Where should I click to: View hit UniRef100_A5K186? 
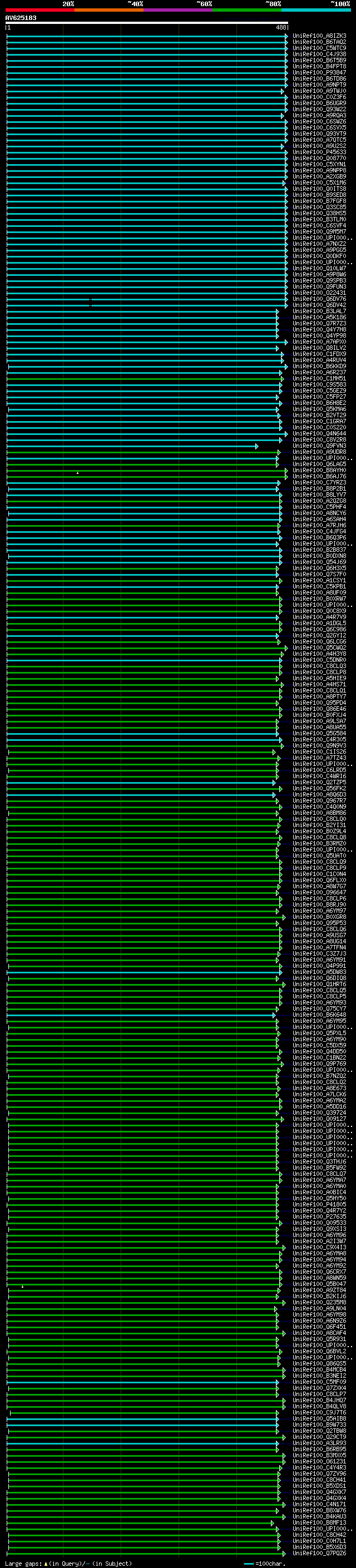(319, 317)
